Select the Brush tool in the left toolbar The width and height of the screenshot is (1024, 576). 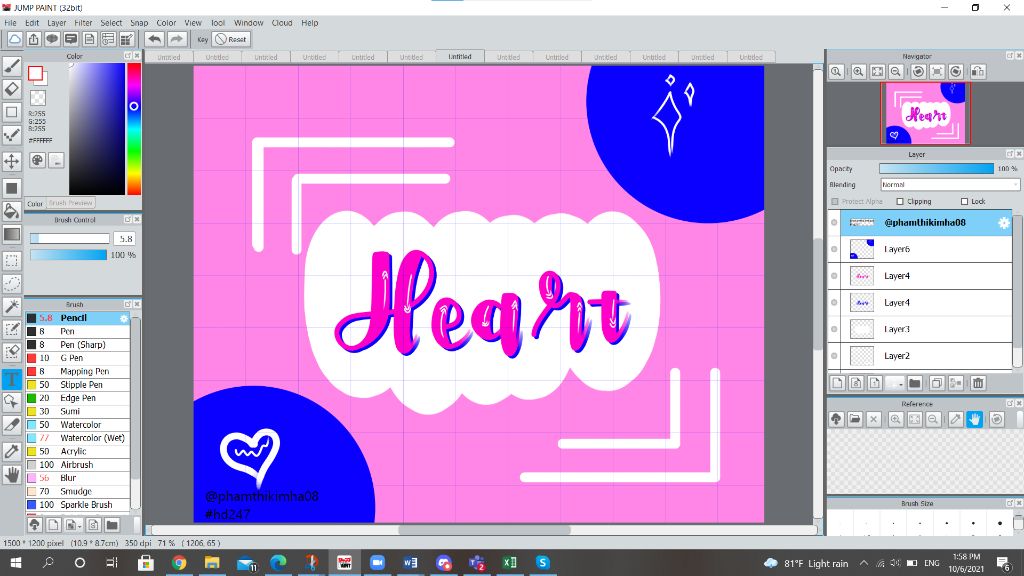coord(12,66)
